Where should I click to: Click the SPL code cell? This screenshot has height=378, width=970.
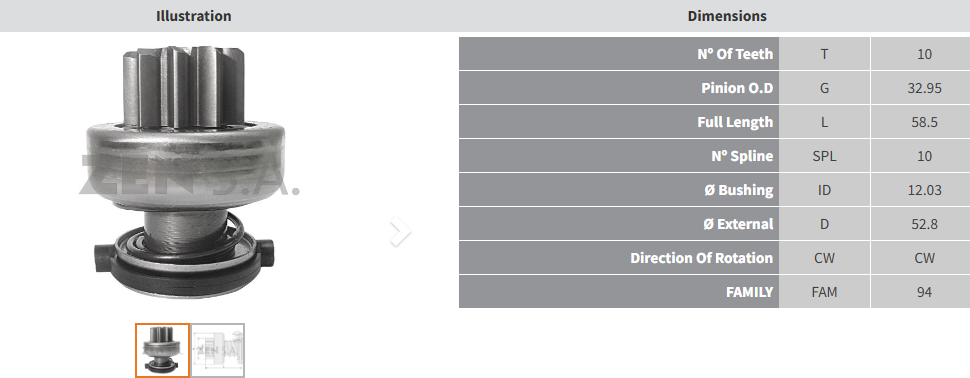coord(825,156)
